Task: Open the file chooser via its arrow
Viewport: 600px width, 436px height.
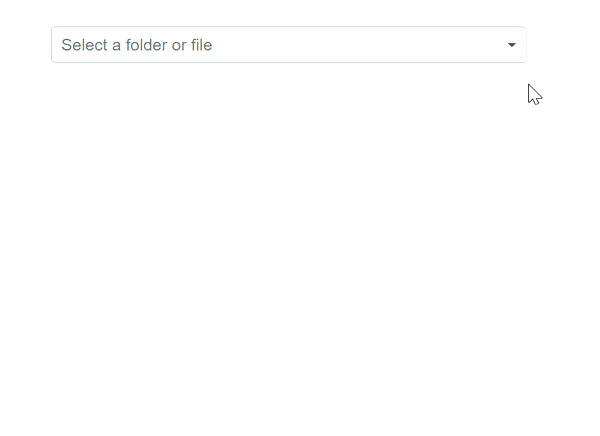Action: (512, 45)
